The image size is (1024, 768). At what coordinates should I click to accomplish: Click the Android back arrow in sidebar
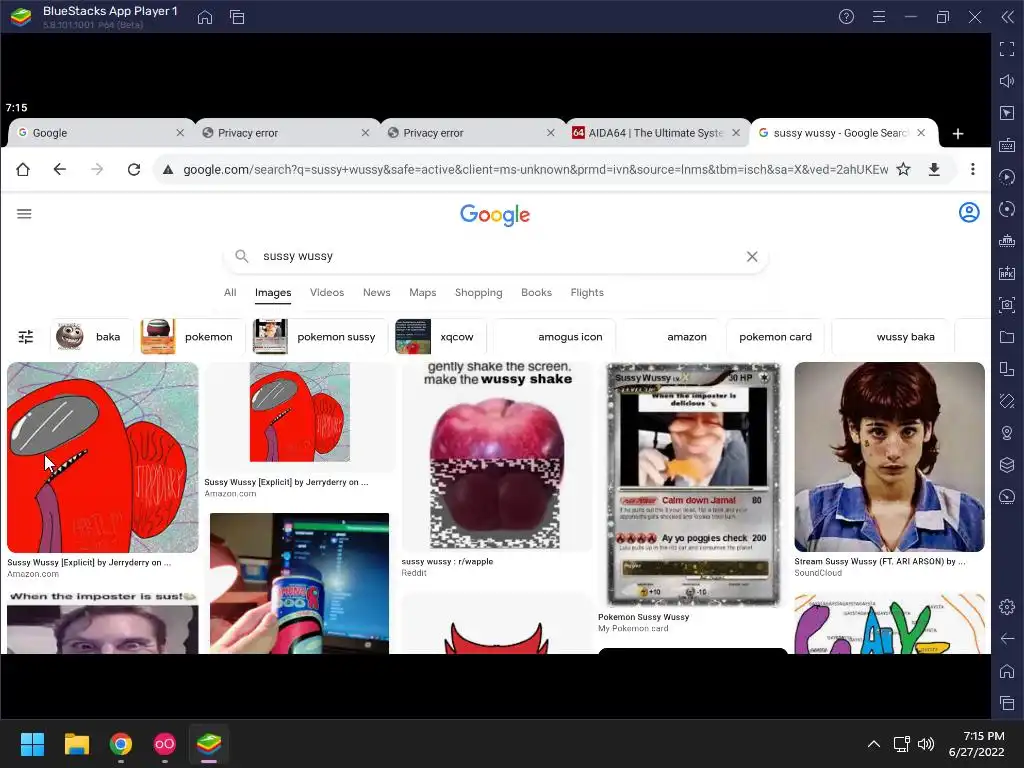click(1007, 639)
